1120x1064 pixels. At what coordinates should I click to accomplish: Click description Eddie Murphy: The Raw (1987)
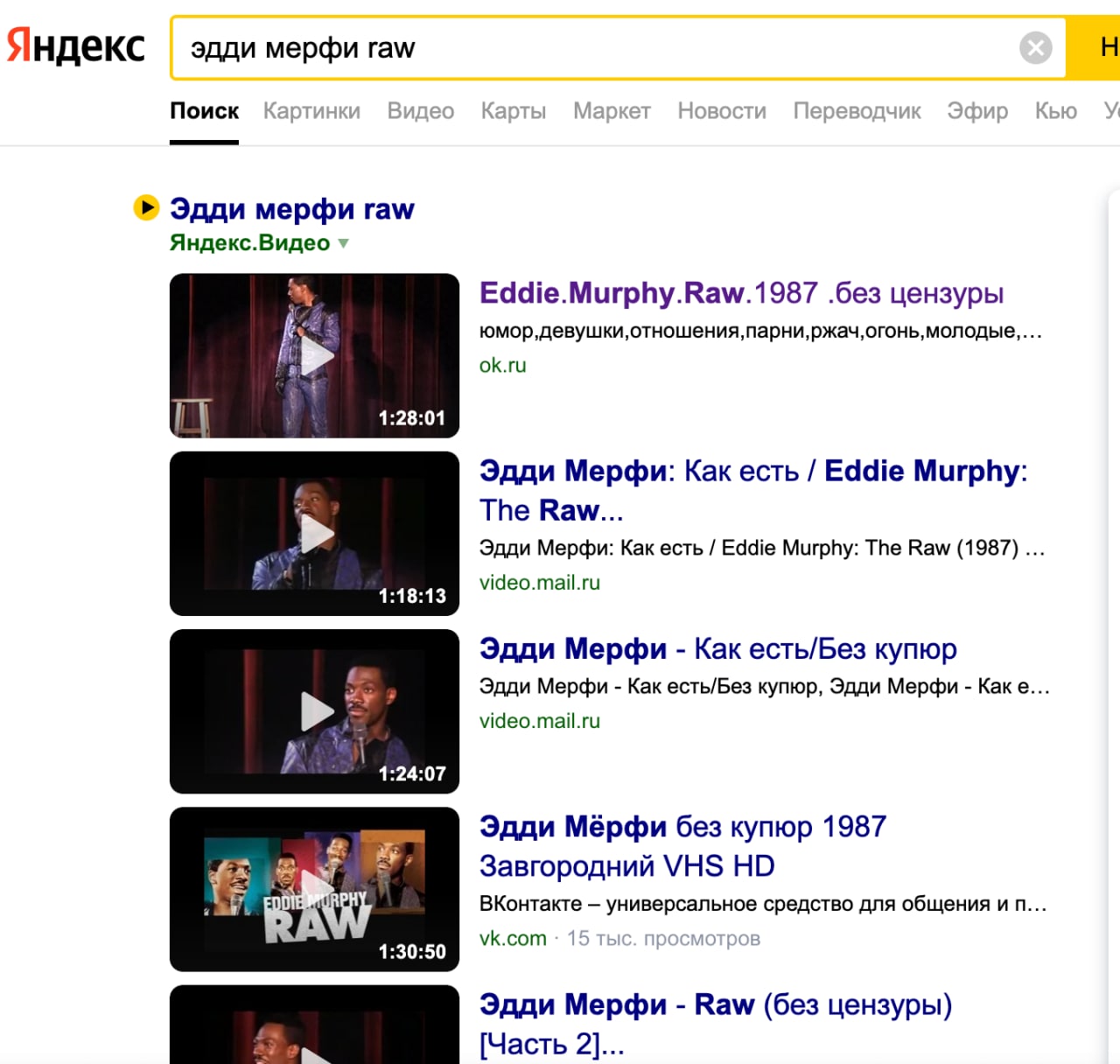(x=762, y=548)
